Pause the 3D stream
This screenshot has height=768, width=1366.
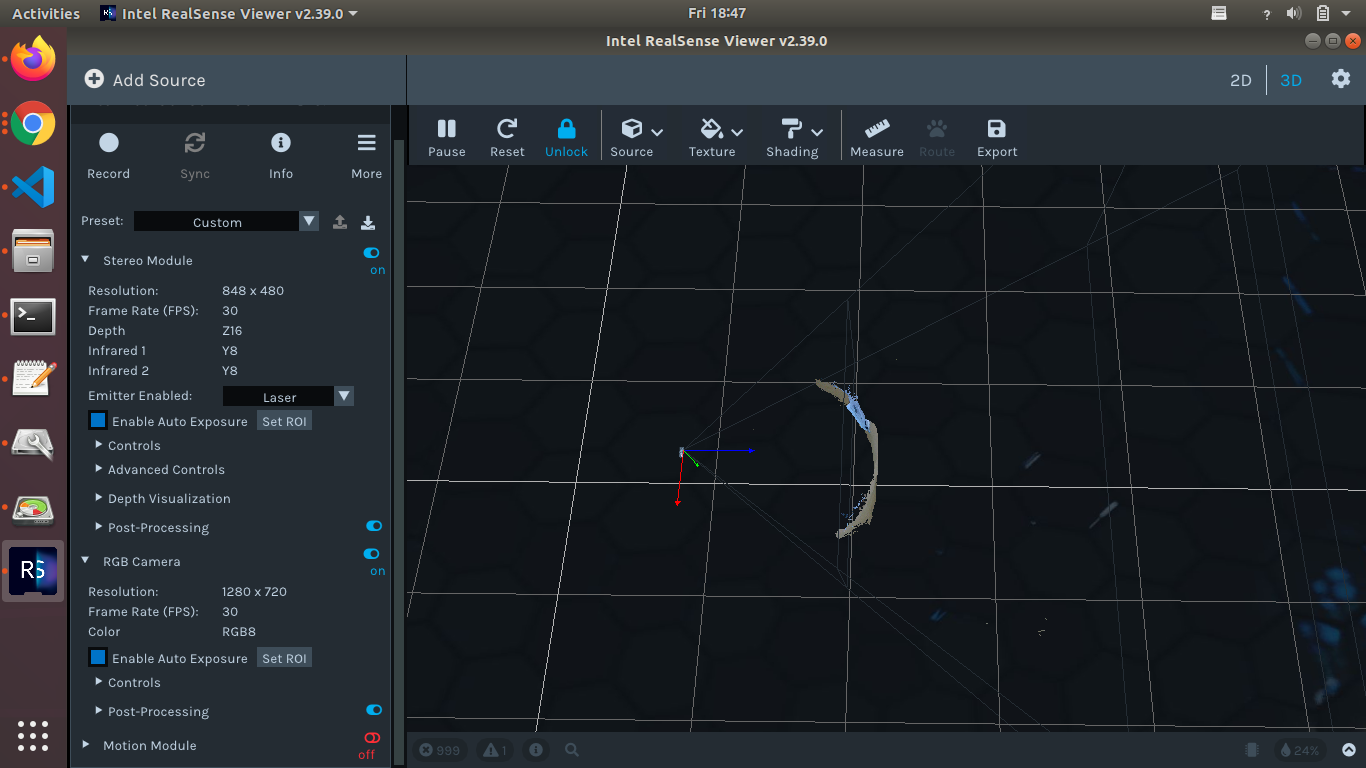pos(446,135)
